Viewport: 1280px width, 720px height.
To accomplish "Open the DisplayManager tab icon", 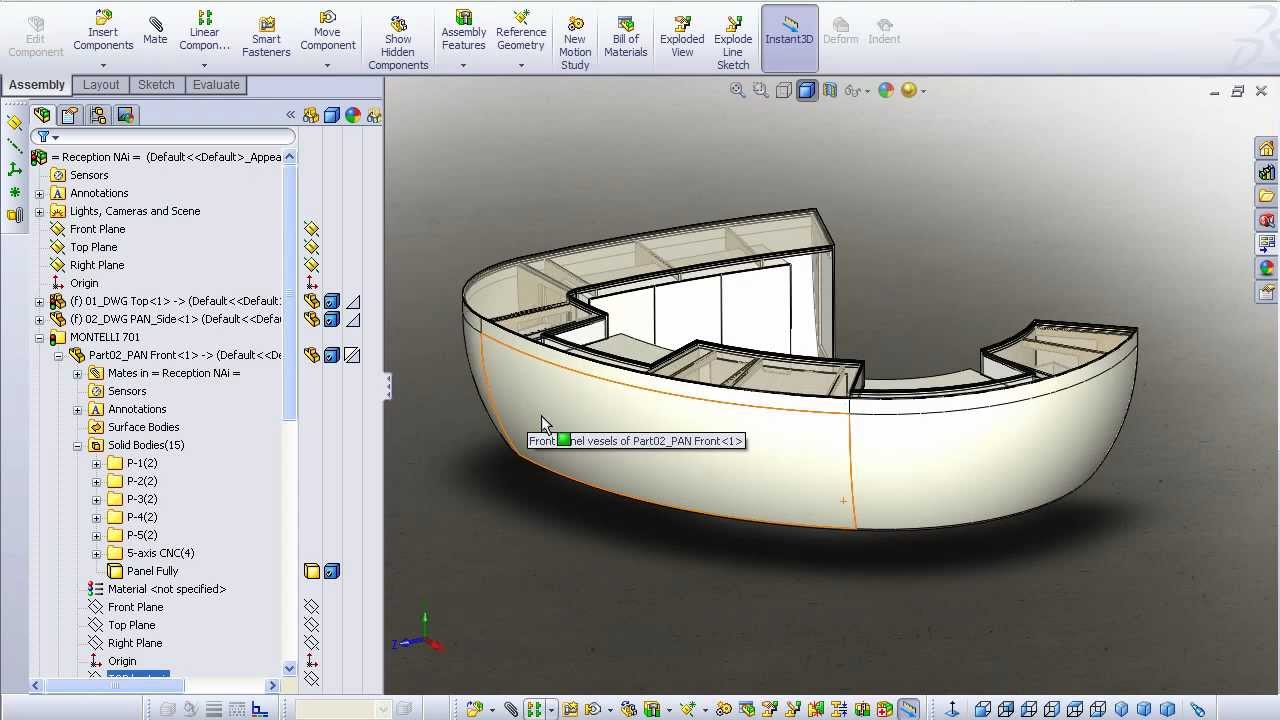I will (125, 115).
